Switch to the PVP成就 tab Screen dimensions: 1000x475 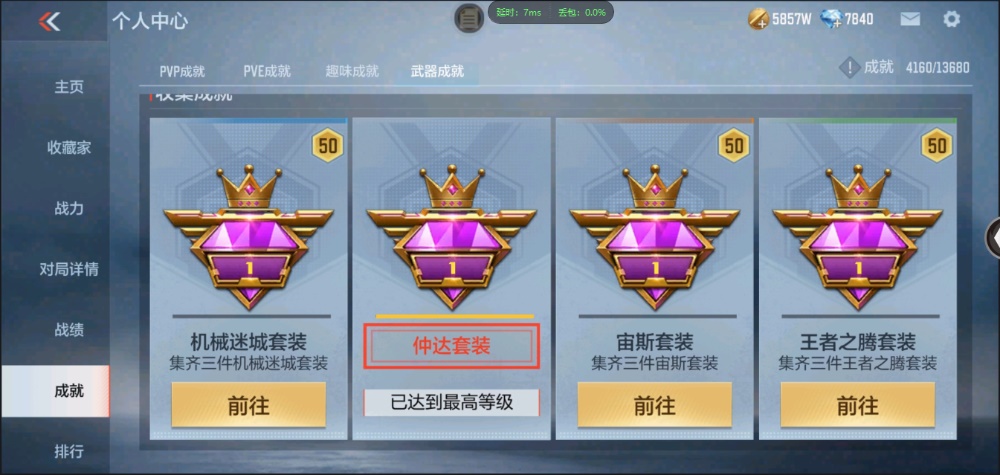tap(182, 71)
